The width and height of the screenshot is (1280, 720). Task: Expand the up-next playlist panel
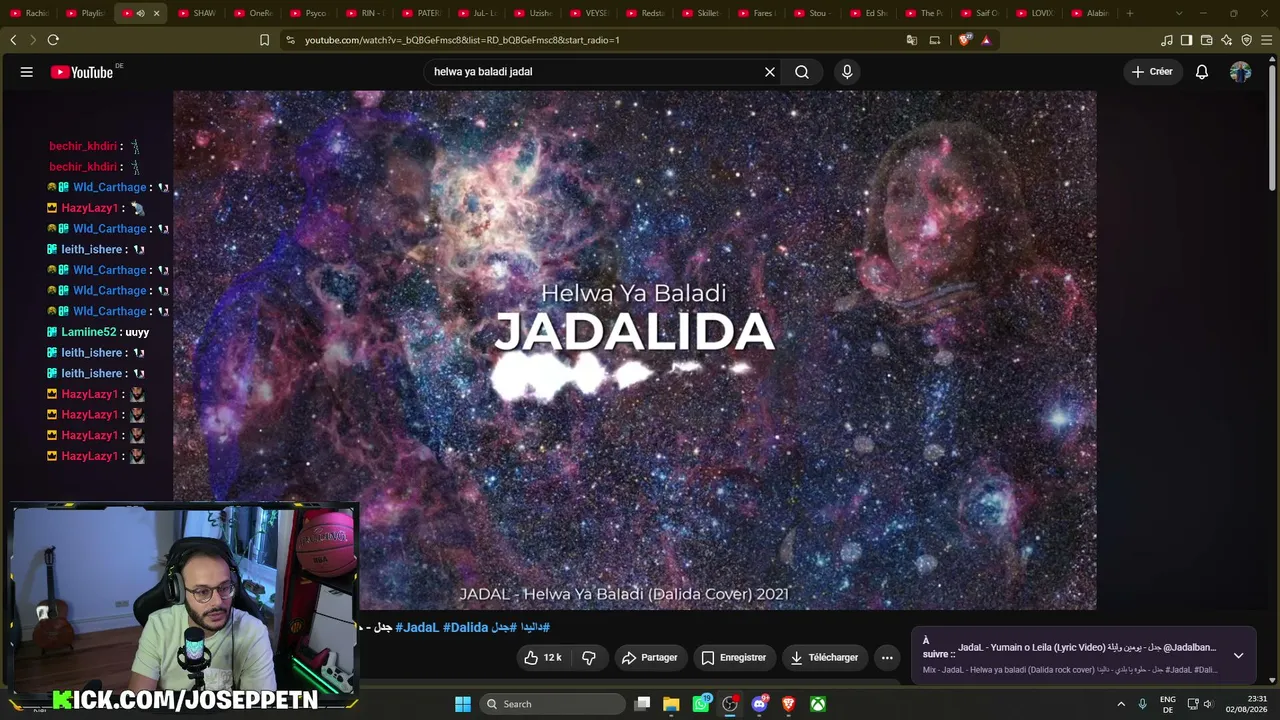point(1238,656)
